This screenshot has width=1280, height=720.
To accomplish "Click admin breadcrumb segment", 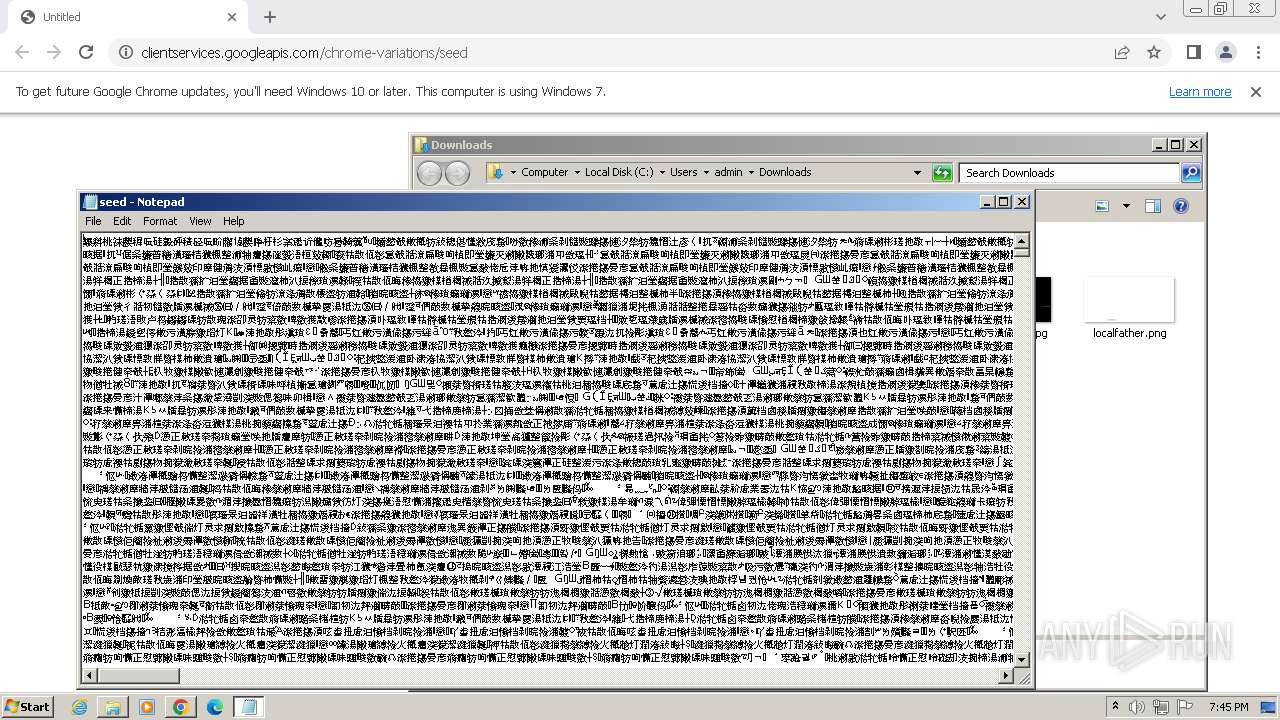I will click(728, 172).
